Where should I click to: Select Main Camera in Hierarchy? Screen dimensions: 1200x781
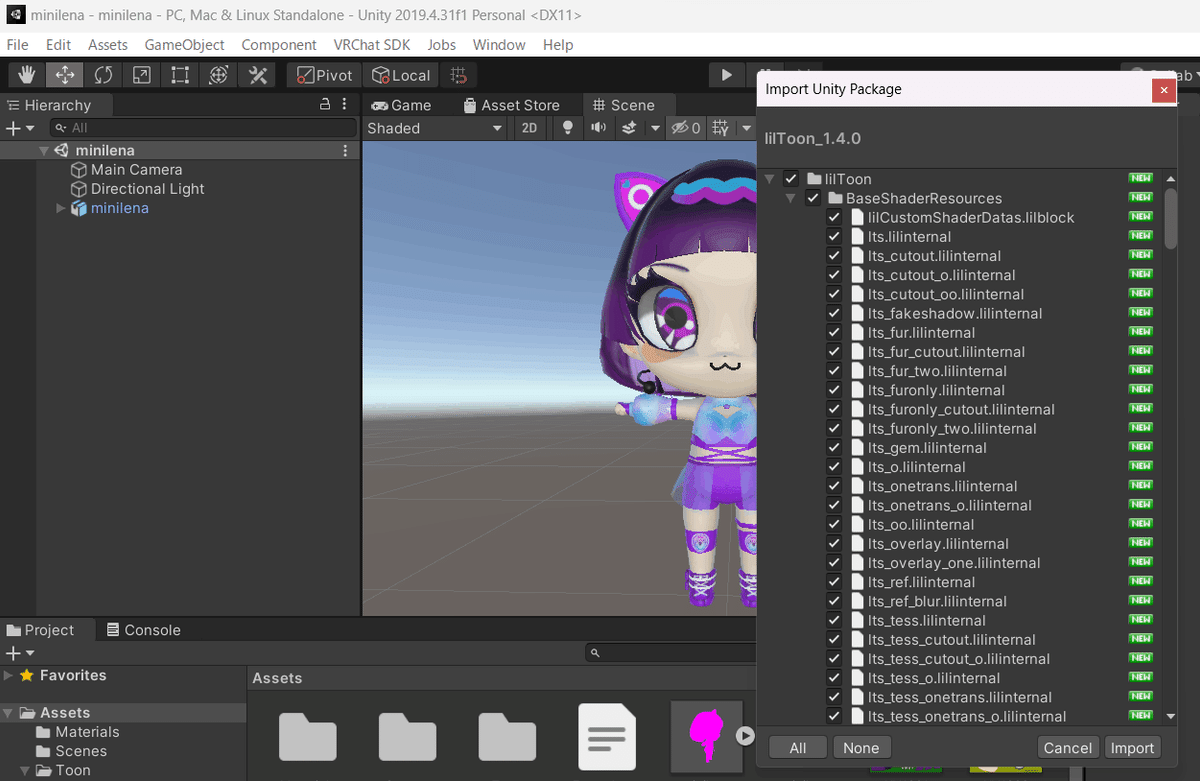136,170
